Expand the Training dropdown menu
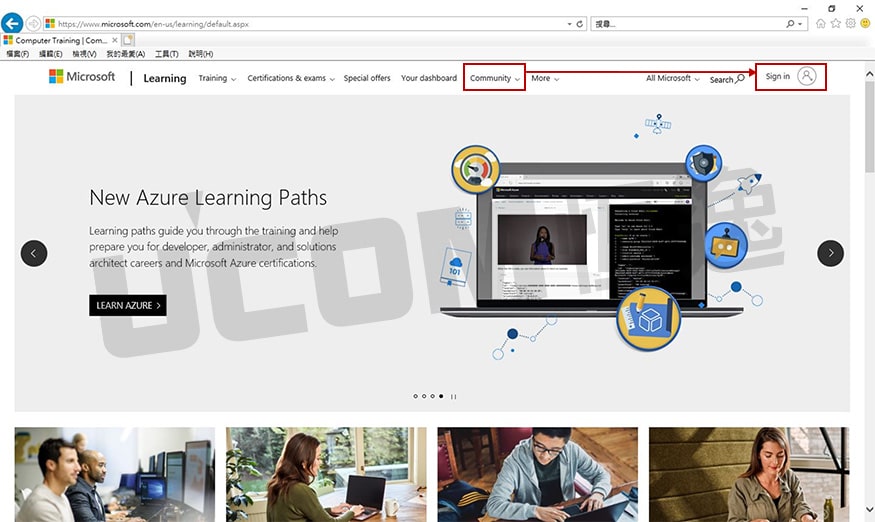This screenshot has height=522, width=875. click(x=217, y=78)
